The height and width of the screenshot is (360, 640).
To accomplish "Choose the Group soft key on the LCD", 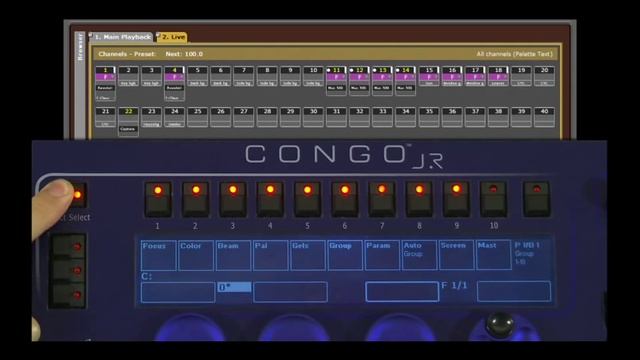I will tap(345, 255).
